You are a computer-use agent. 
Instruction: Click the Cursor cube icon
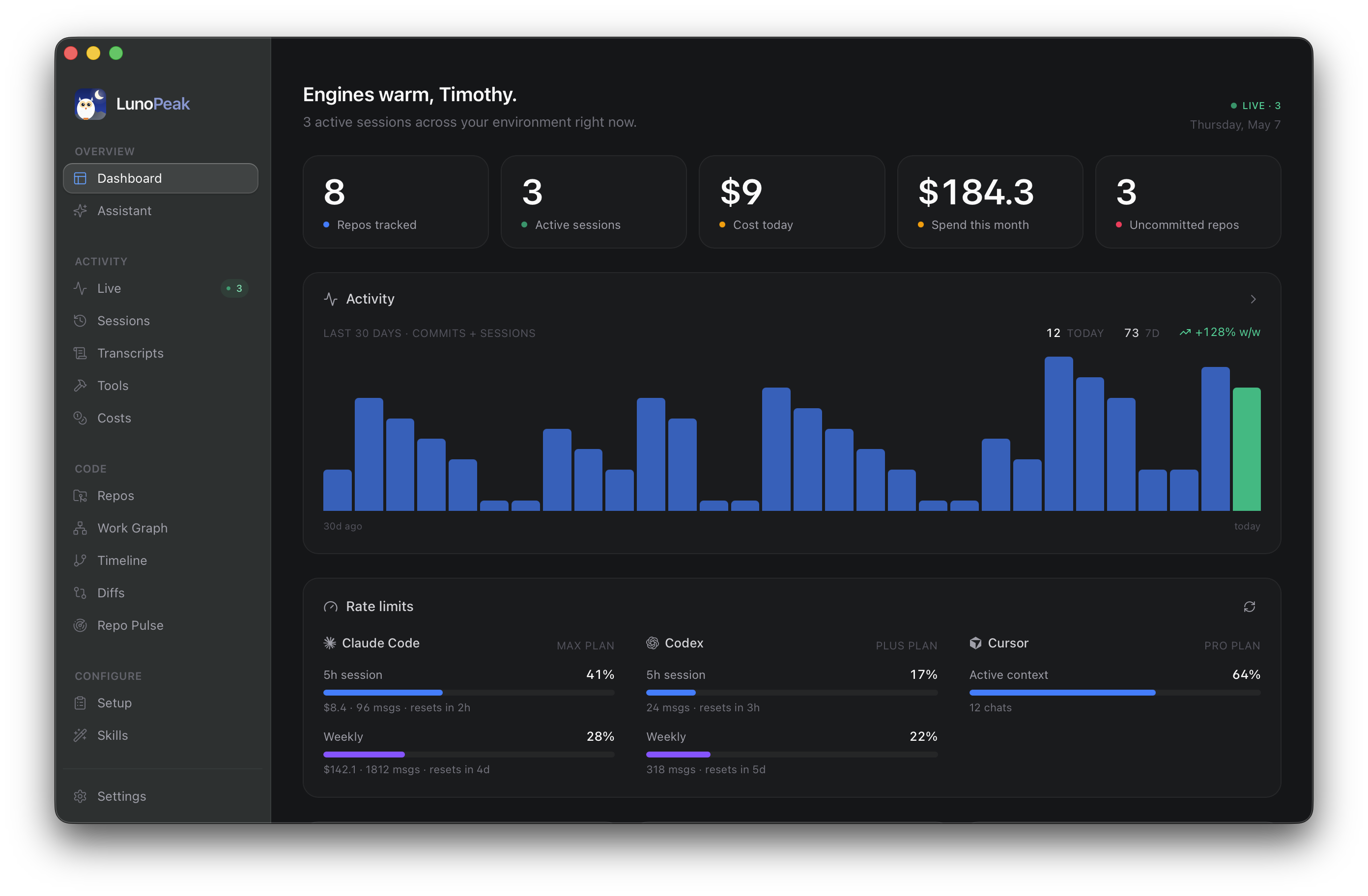click(975, 643)
